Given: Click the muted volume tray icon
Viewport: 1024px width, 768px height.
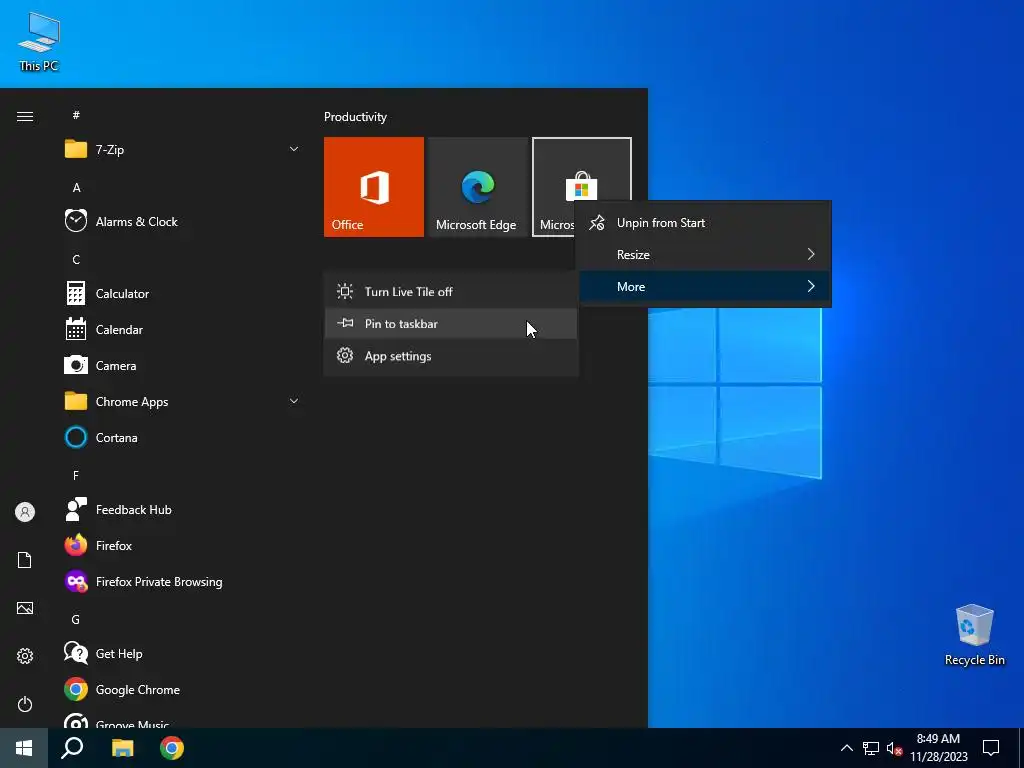Looking at the screenshot, I should 895,748.
